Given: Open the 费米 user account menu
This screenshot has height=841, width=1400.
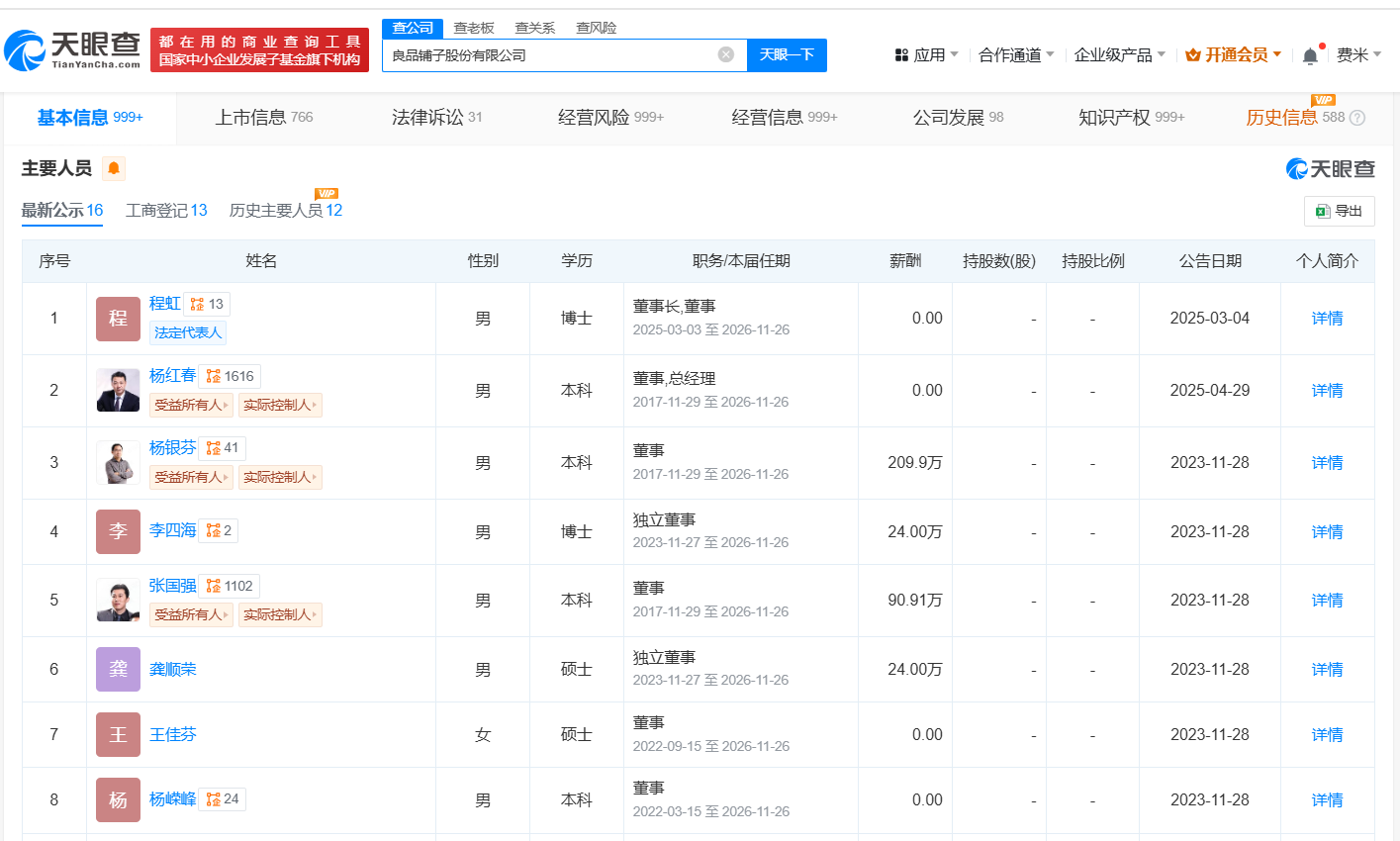Looking at the screenshot, I should pos(1357,55).
